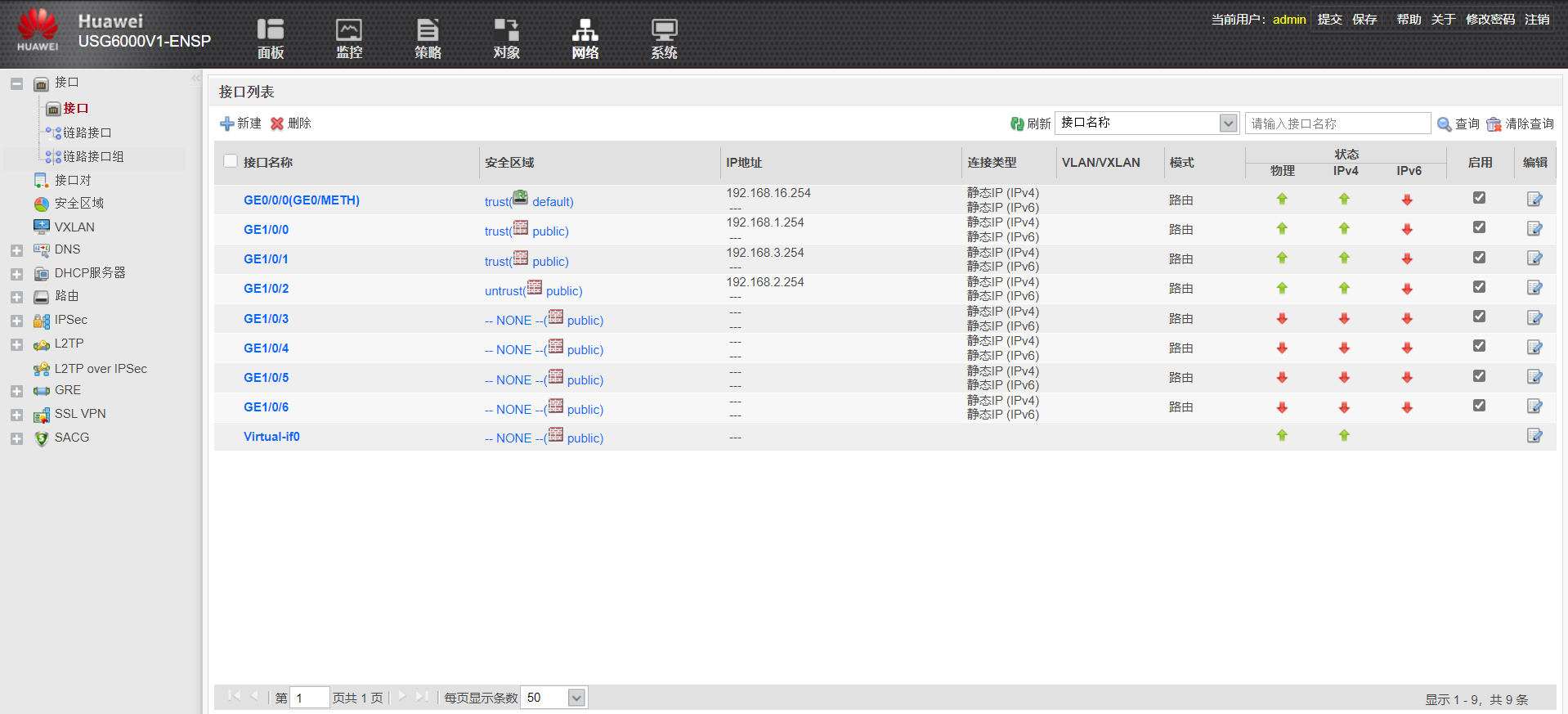Toggle the 启用 checkbox for GE1/0/0
1568x714 pixels.
point(1479,227)
